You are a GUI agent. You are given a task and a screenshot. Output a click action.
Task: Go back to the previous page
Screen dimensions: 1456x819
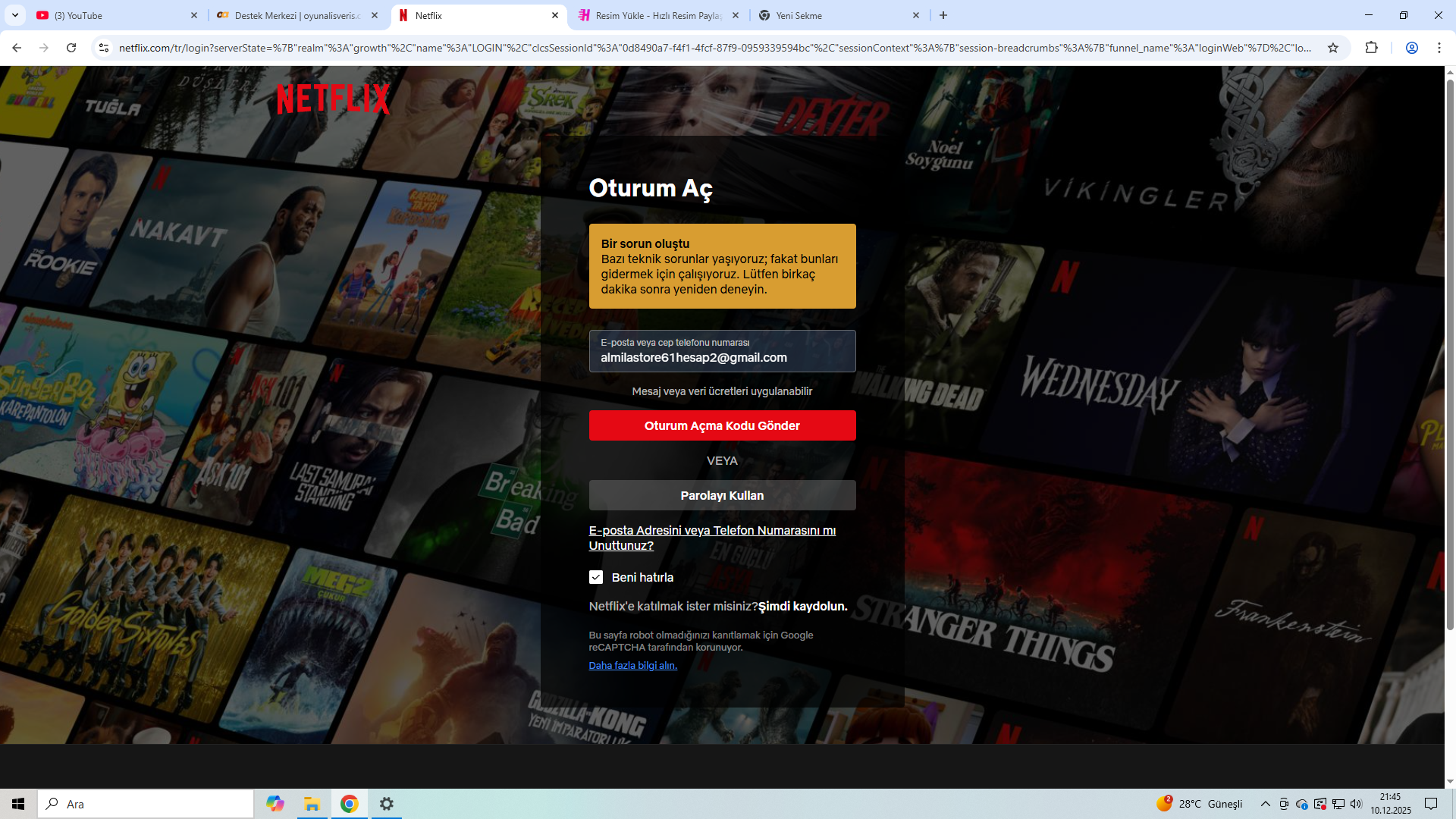[x=17, y=48]
